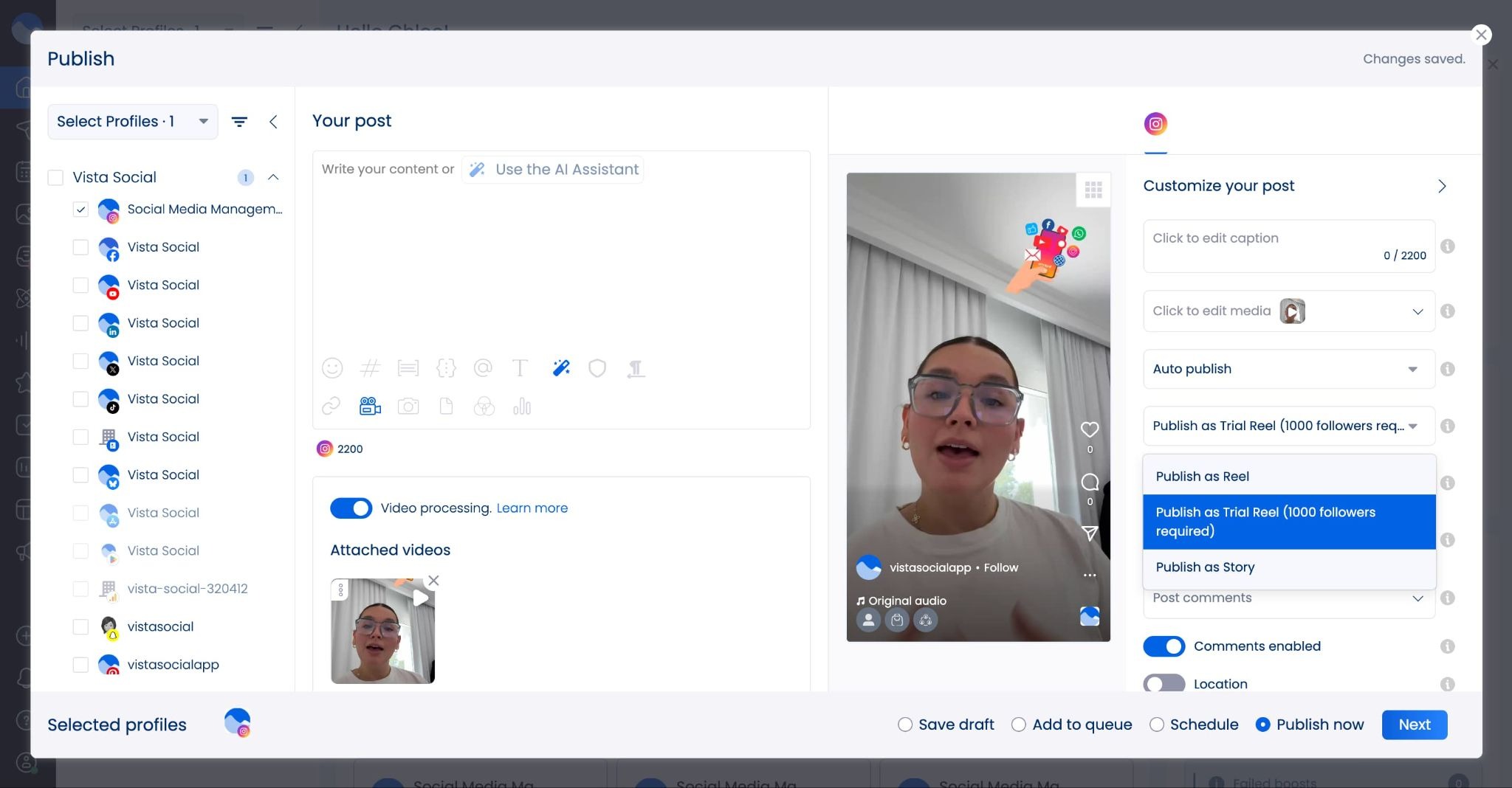Uncheck the Social Media Managem profile checkbox
The image size is (1512, 788).
(81, 210)
